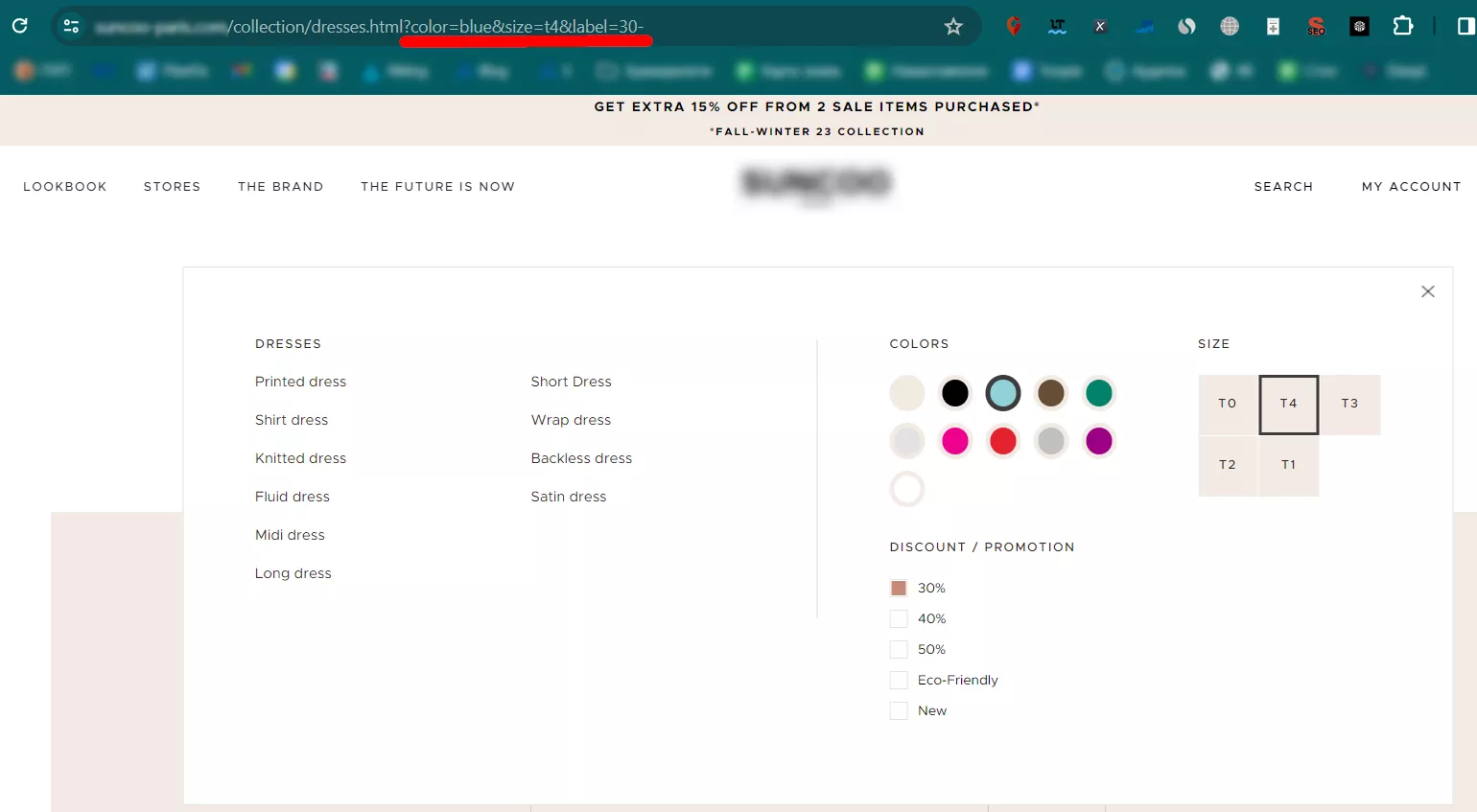
Task: Click Search in the header
Action: 1283,186
